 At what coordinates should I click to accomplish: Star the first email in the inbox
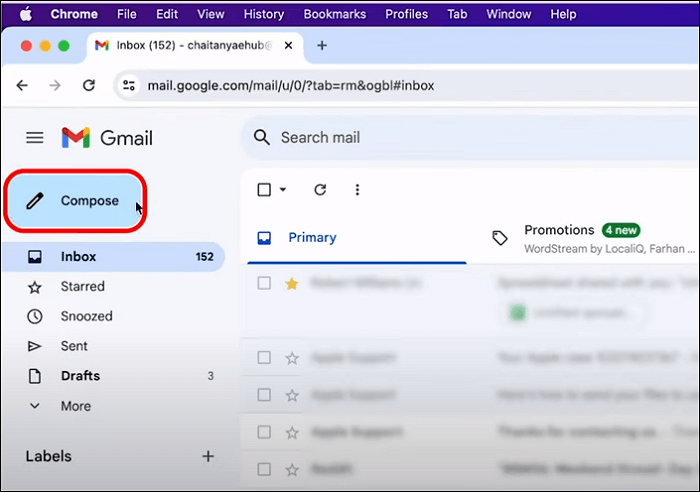(x=292, y=284)
